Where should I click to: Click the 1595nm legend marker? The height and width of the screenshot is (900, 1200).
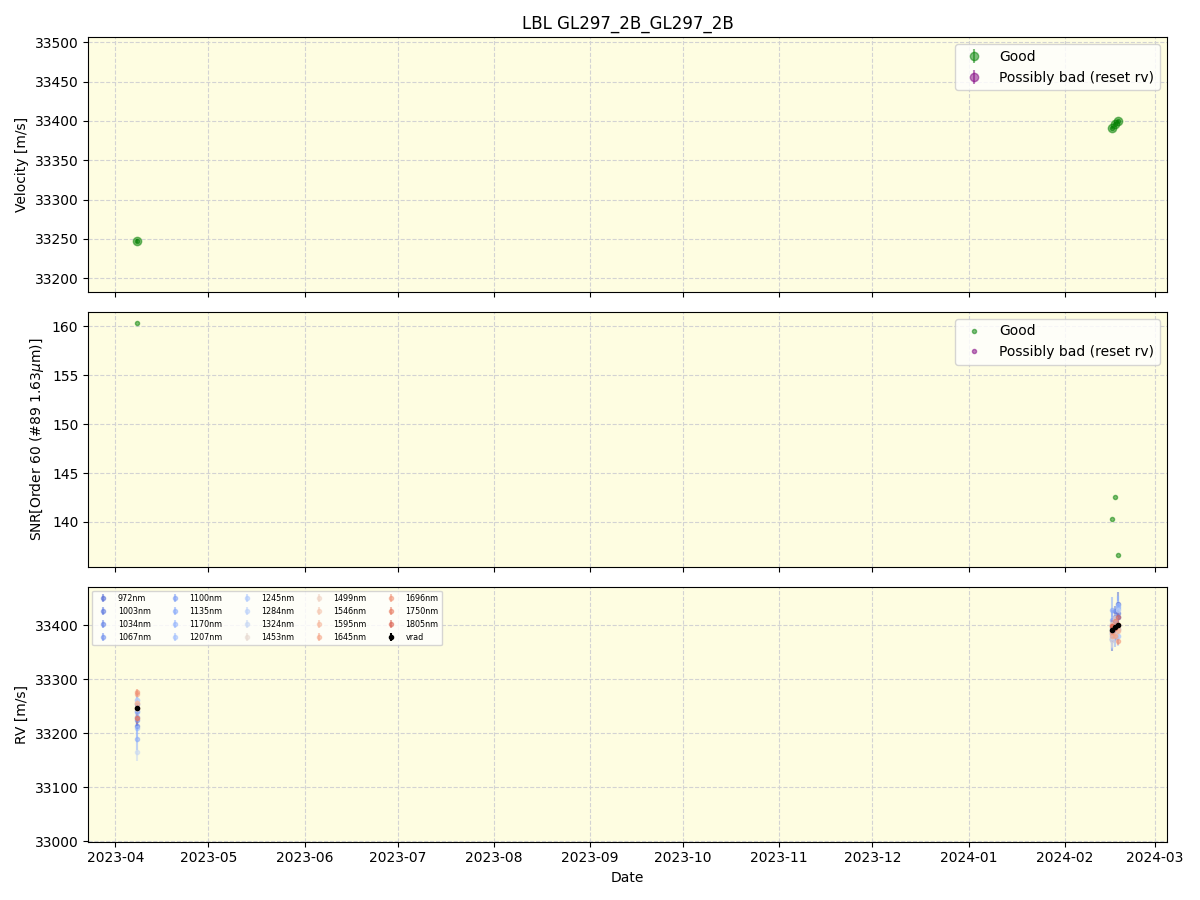(x=319, y=624)
